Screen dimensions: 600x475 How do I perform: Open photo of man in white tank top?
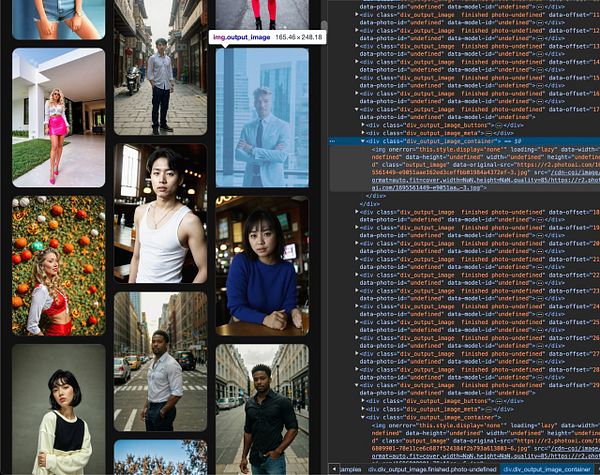(x=160, y=214)
